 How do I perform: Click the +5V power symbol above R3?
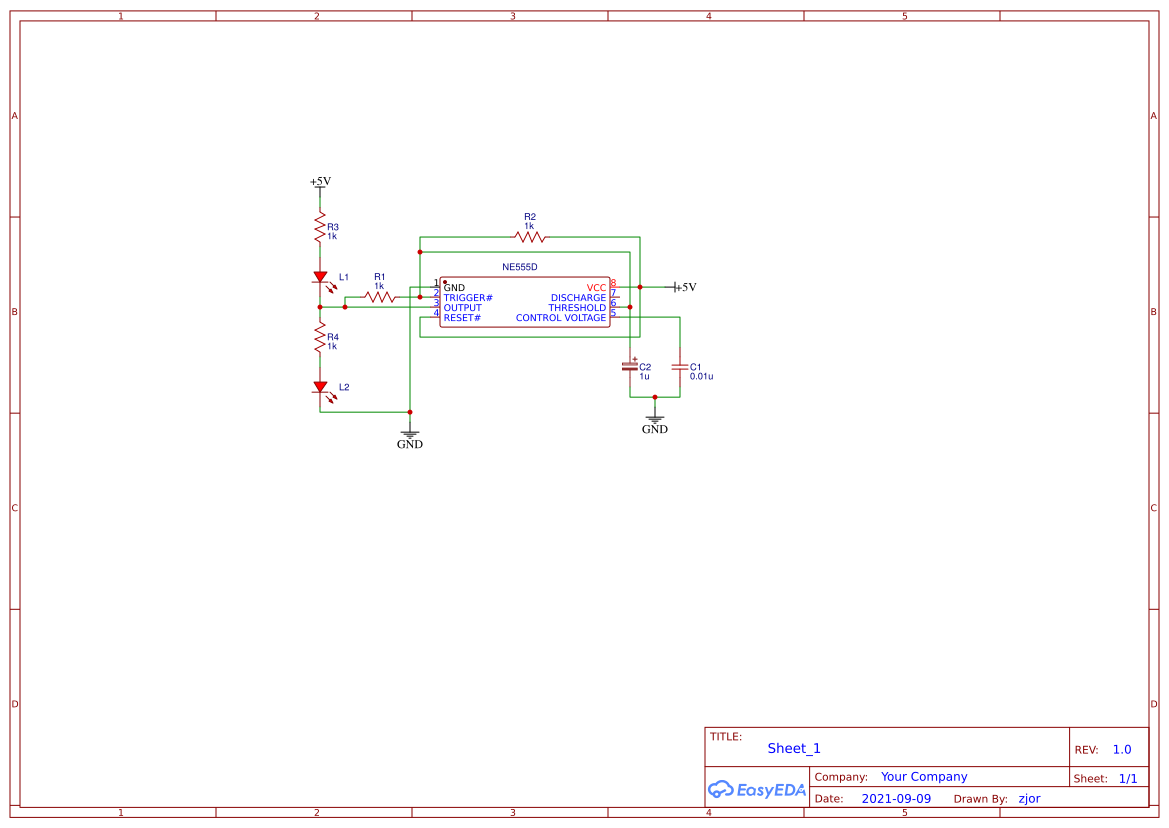[x=320, y=183]
